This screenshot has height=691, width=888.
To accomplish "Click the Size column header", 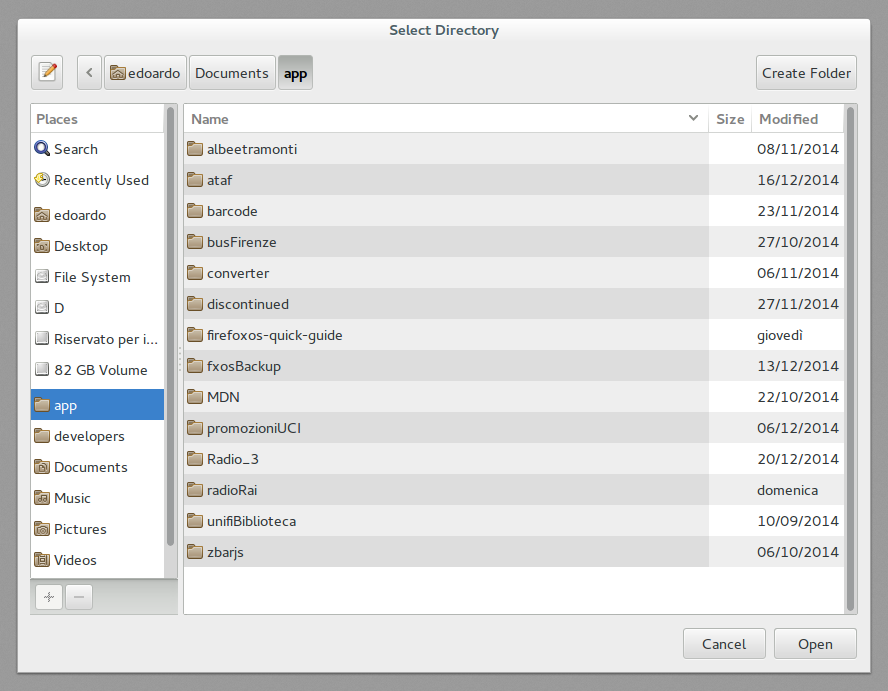I will tap(730, 119).
